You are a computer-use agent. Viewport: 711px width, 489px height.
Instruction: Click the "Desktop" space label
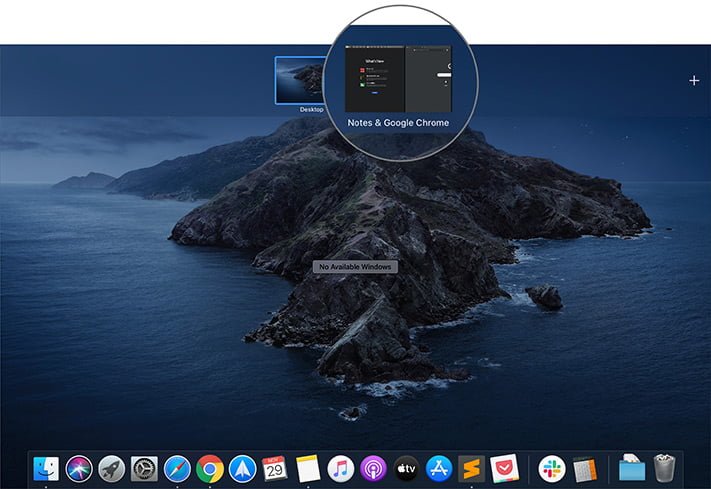[312, 109]
